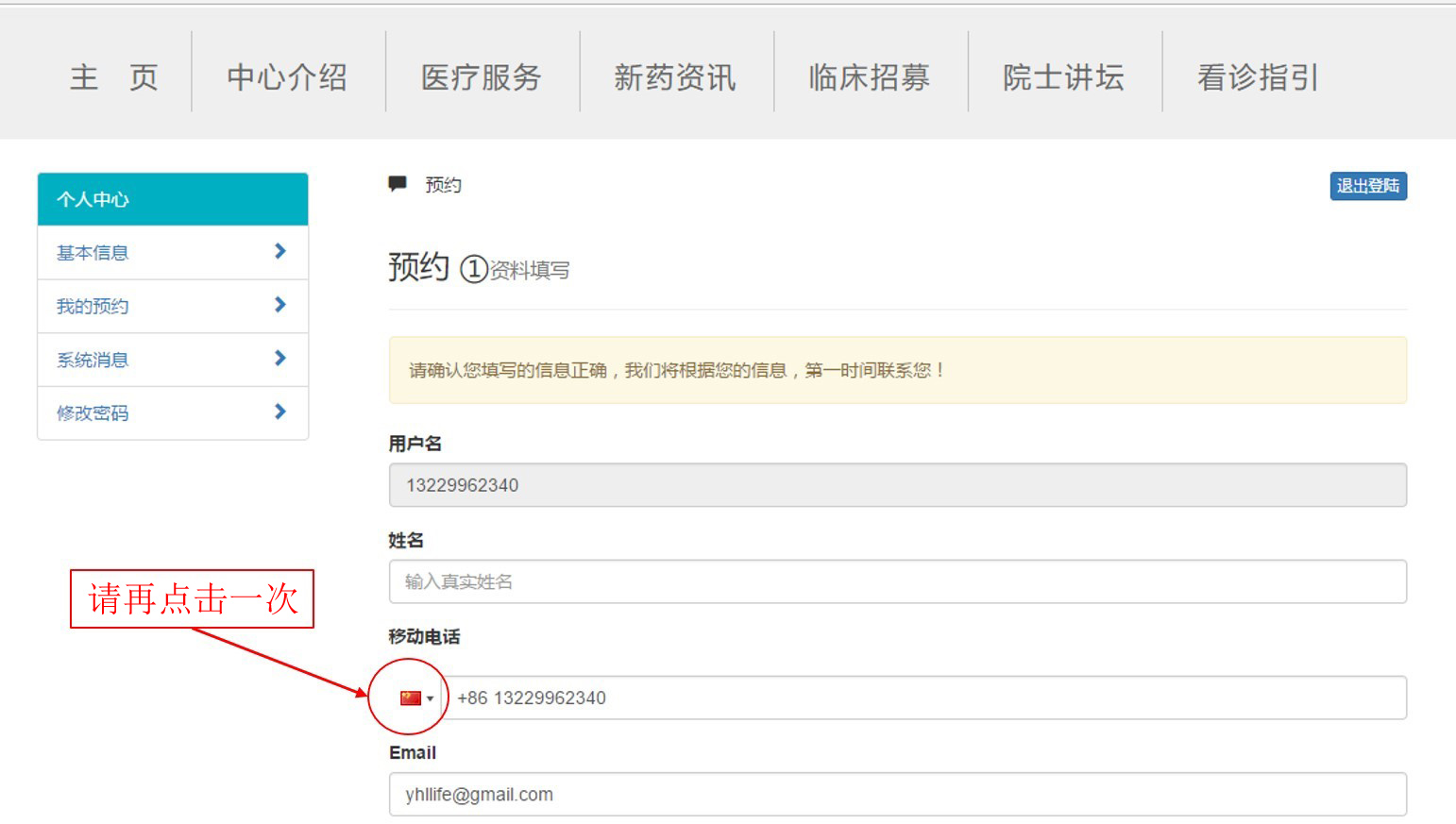This screenshot has width=1456, height=824.
Task: Click the 预约 breadcrumb text
Action: click(x=443, y=185)
